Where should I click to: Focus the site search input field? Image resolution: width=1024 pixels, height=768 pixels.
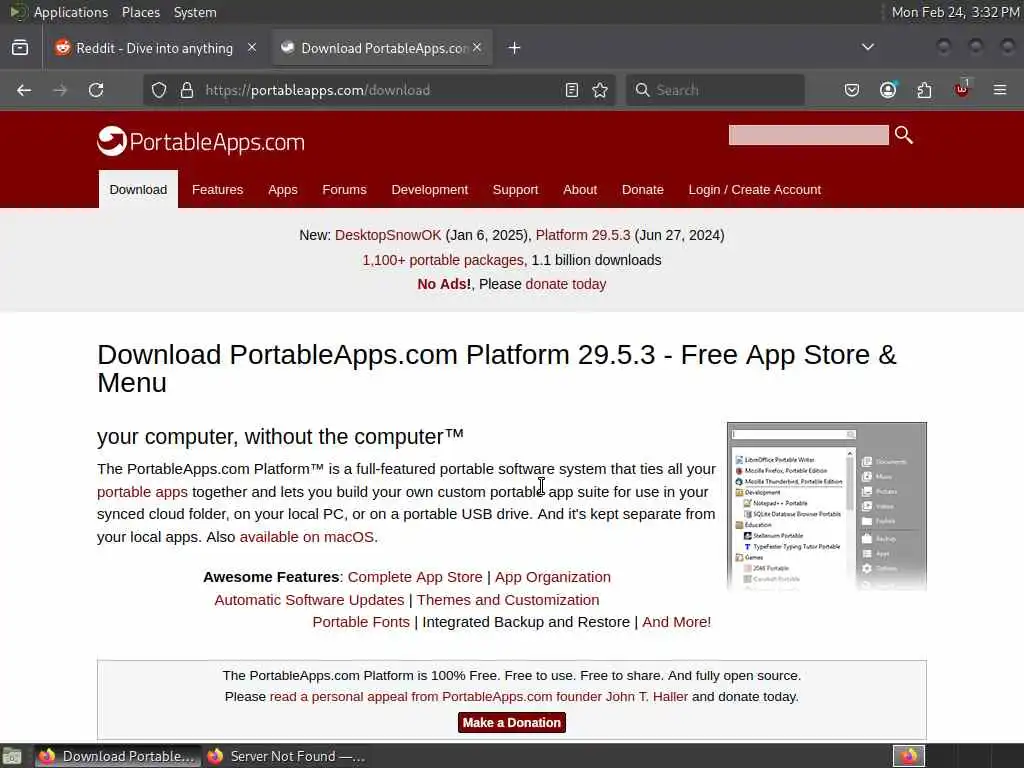pyautogui.click(x=808, y=135)
